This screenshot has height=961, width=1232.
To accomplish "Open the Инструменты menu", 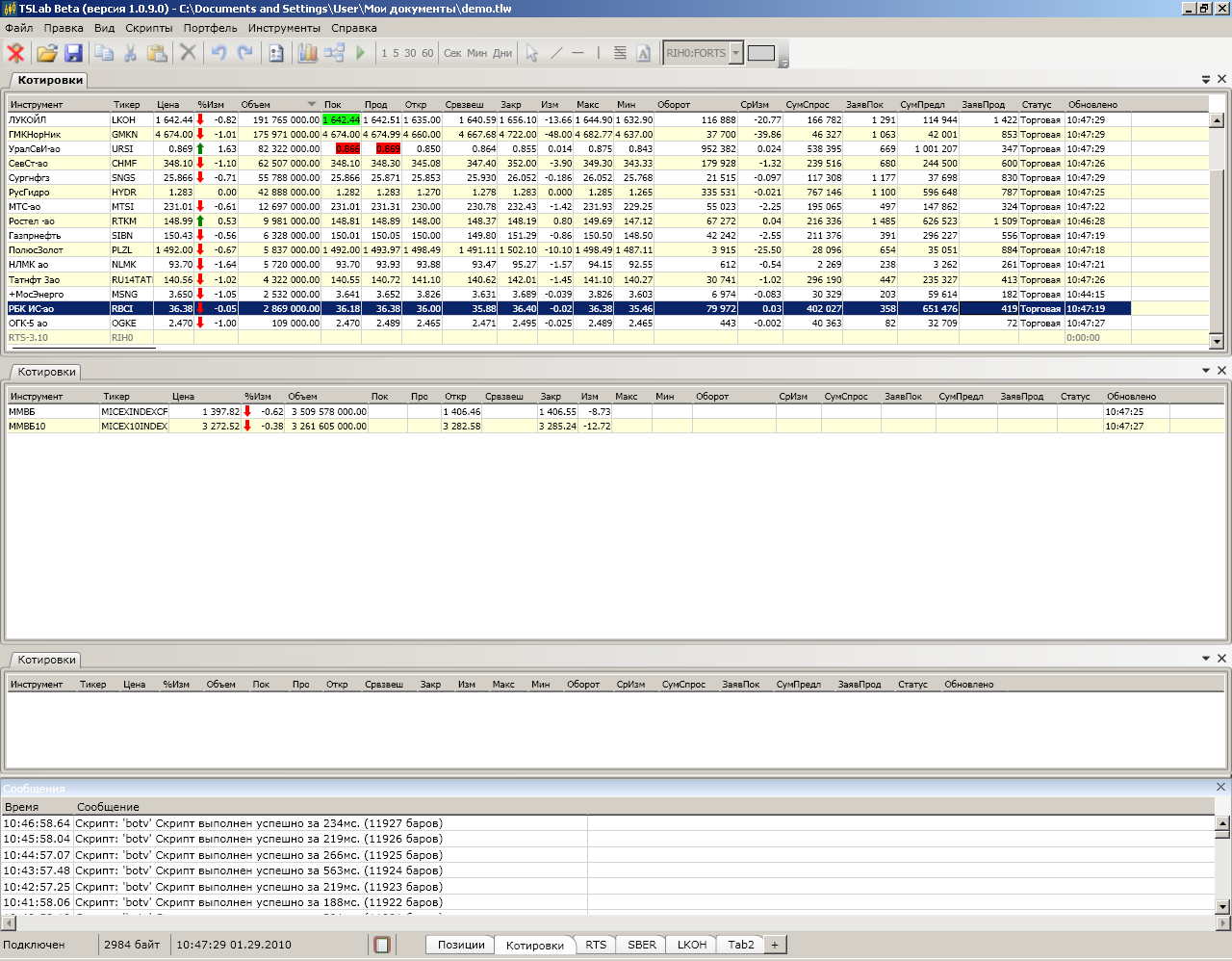I will [284, 28].
